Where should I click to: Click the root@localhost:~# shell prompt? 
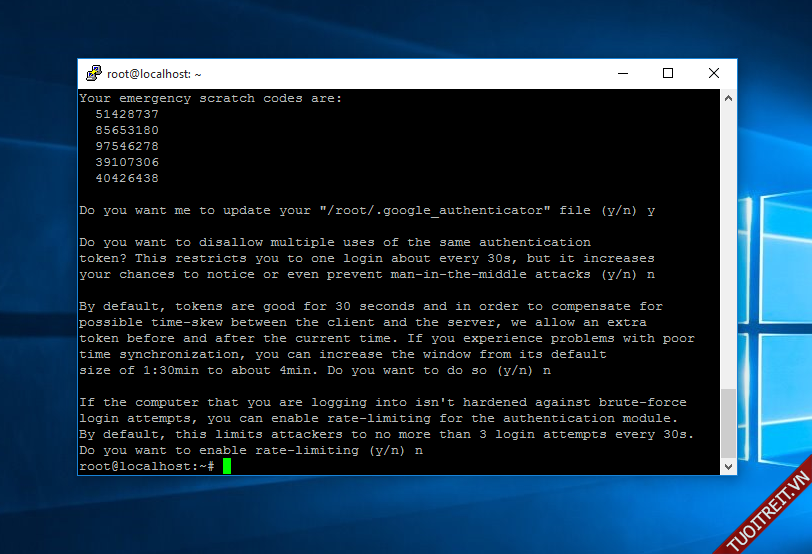[x=146, y=467]
